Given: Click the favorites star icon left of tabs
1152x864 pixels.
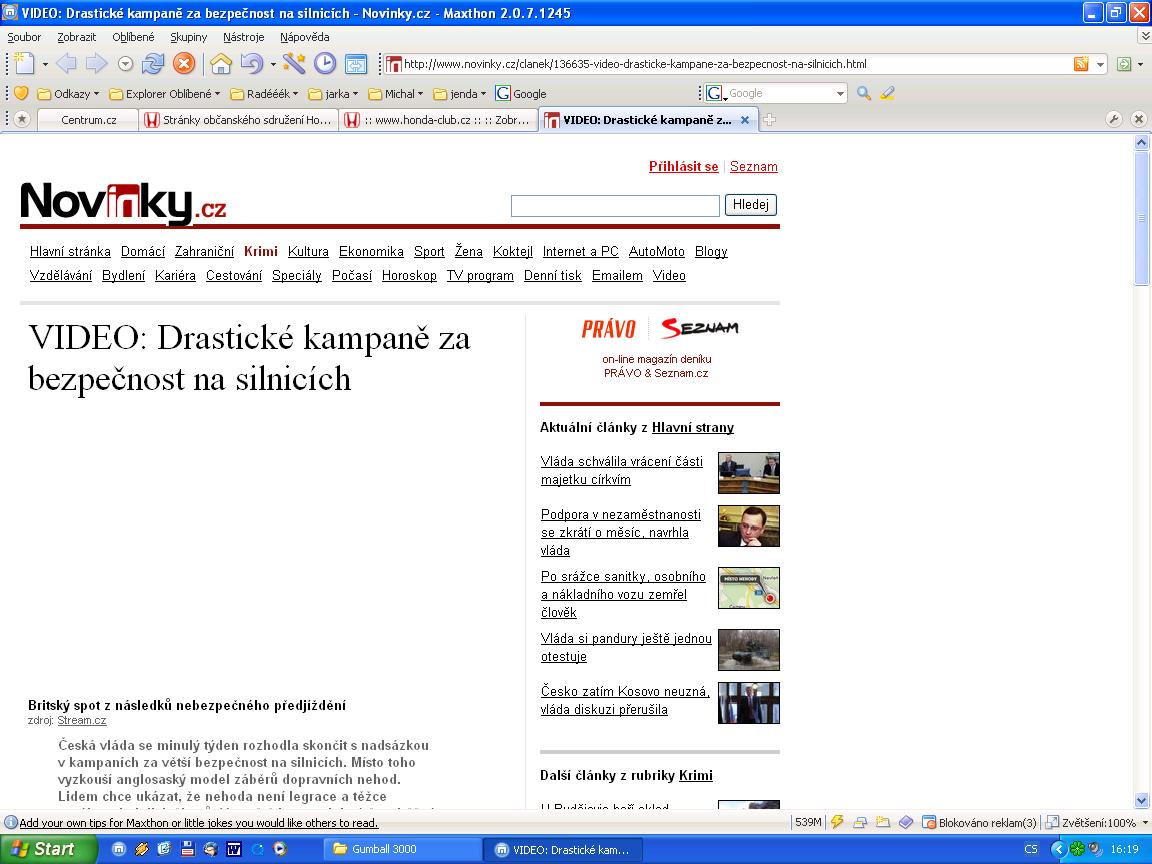Looking at the screenshot, I should 22,119.
